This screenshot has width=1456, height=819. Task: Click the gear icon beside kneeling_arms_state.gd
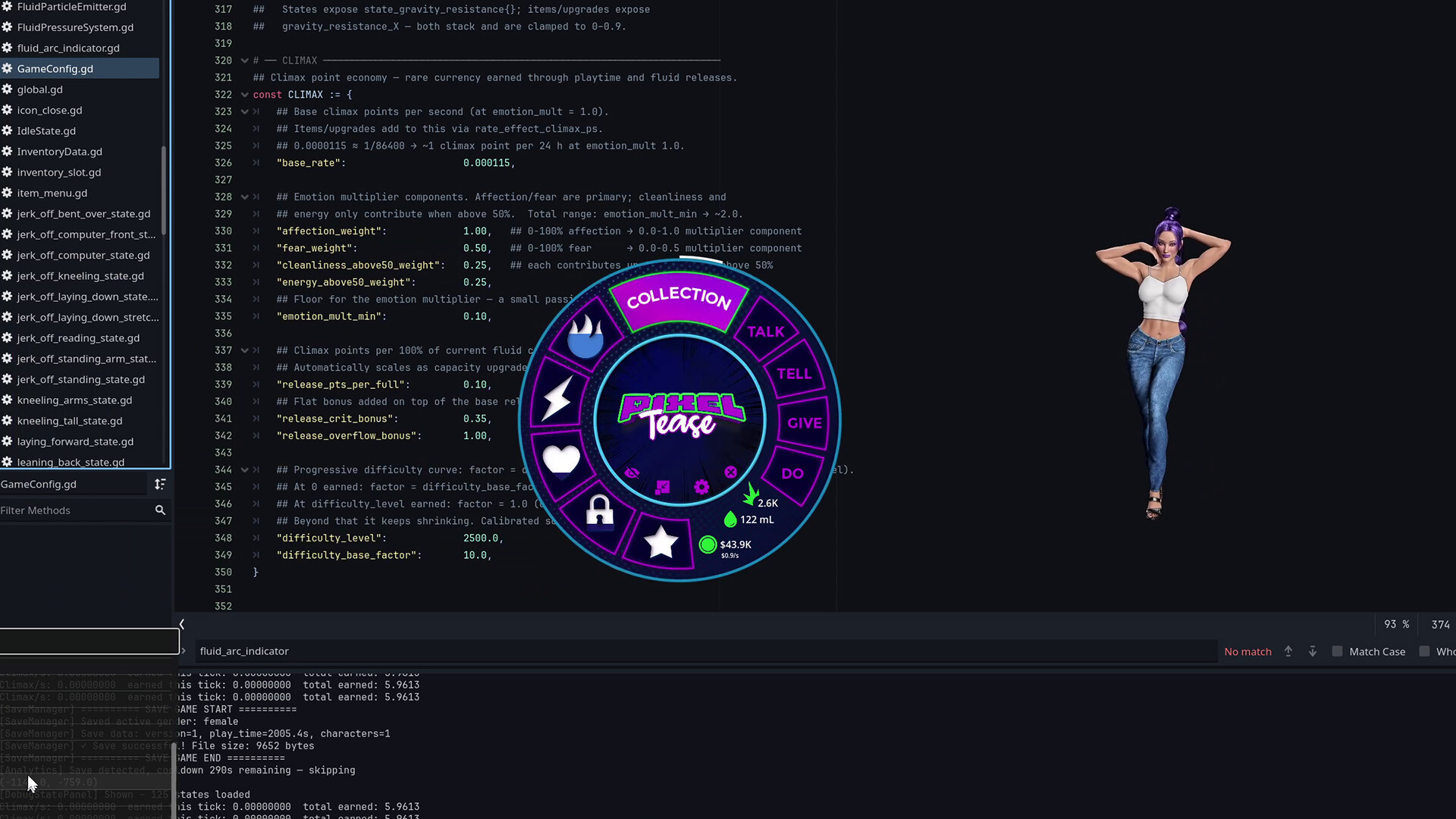click(x=7, y=400)
